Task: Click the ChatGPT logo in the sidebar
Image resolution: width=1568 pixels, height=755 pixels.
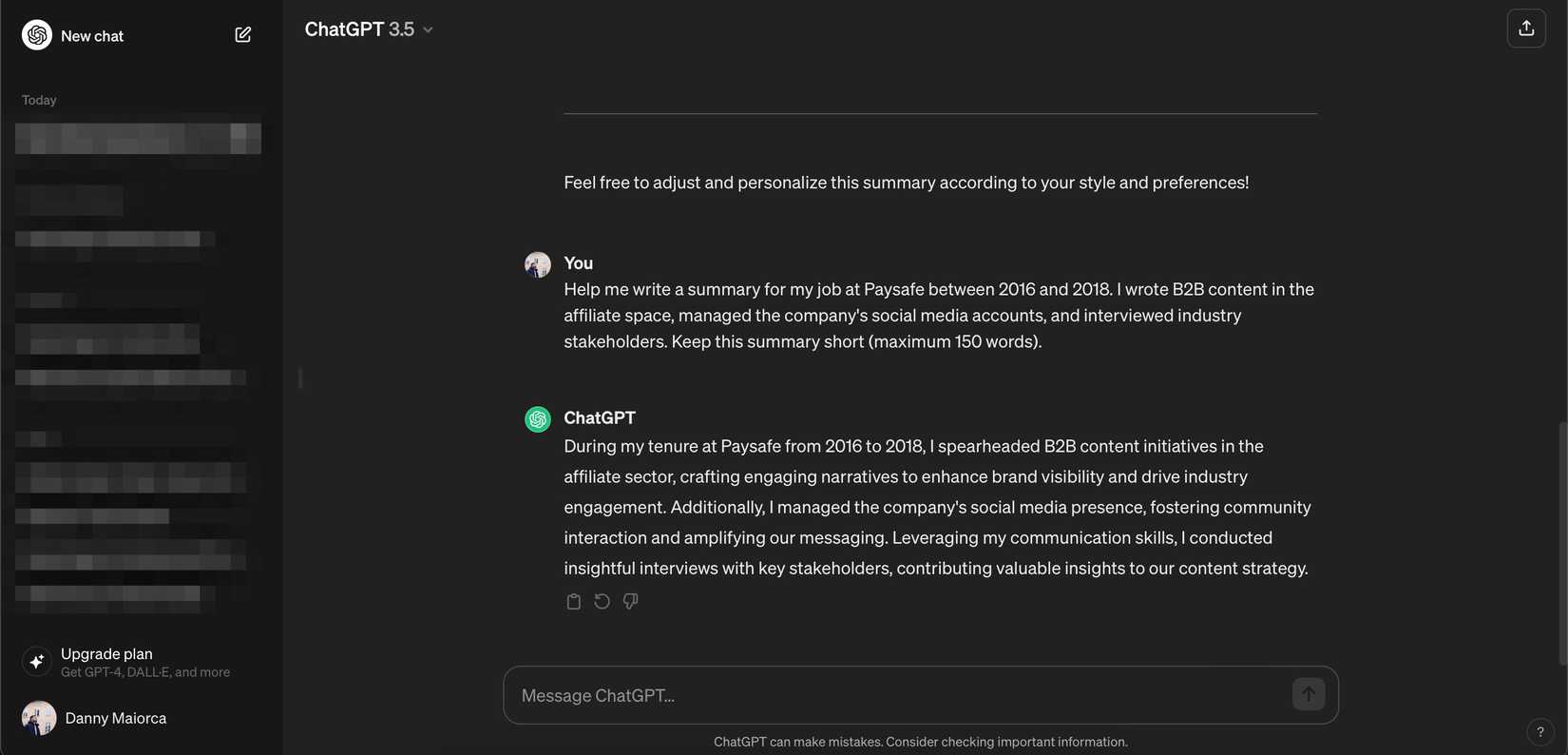Action: click(x=35, y=34)
